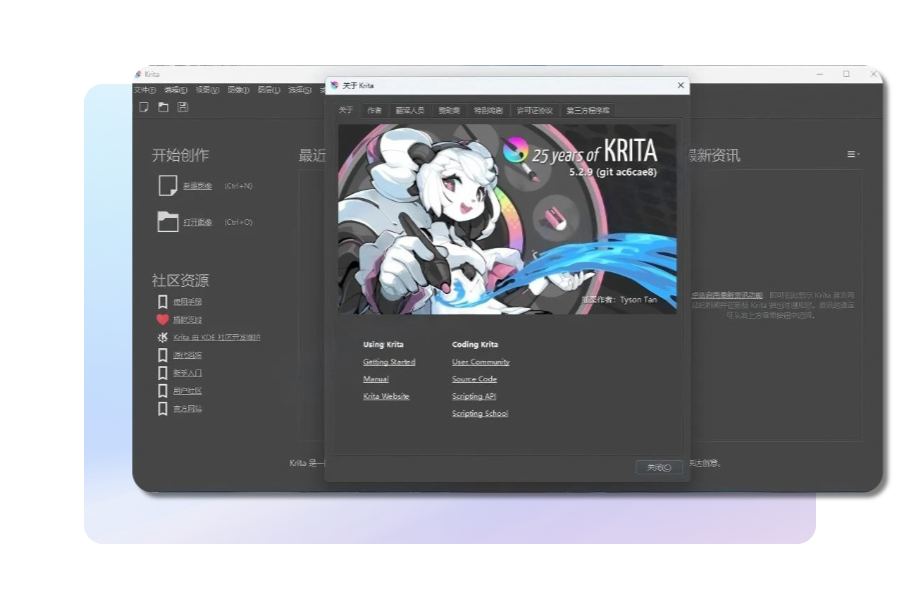Click the bookmark icon beside 新手入门
This screenshot has height=600, width=900.
162,373
